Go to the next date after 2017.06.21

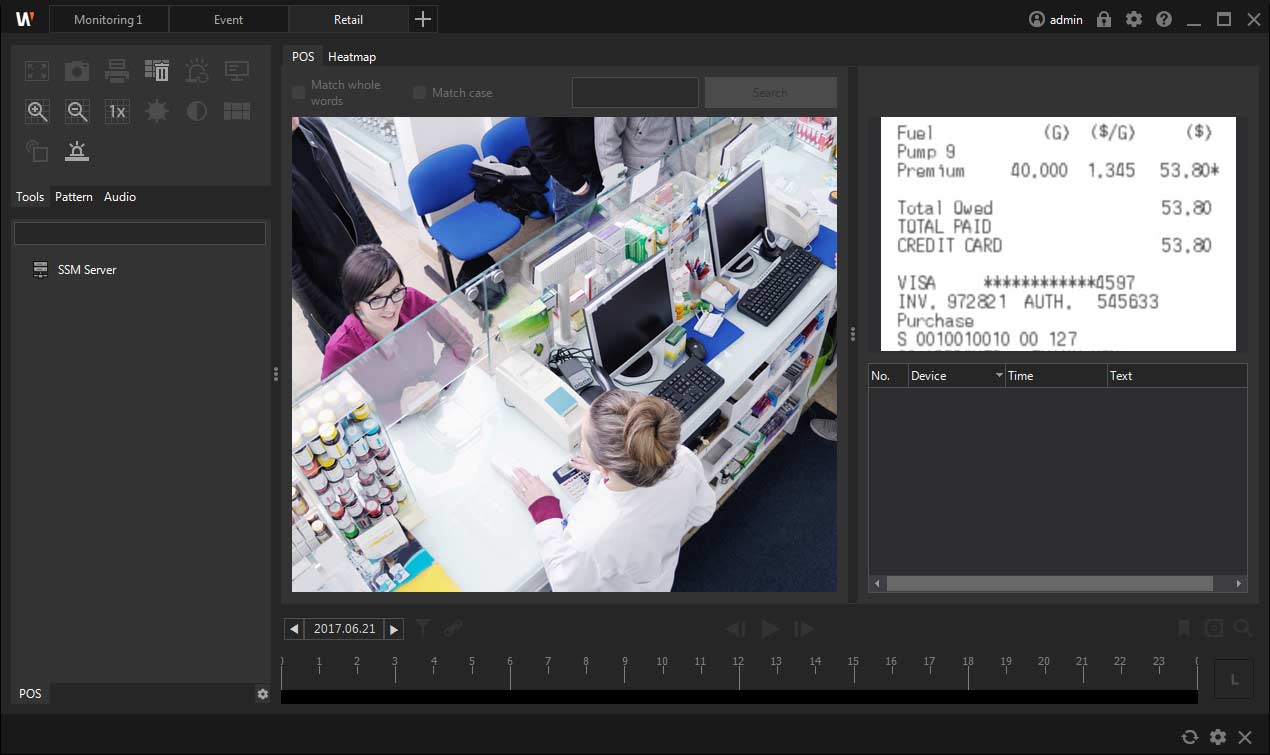(x=394, y=629)
